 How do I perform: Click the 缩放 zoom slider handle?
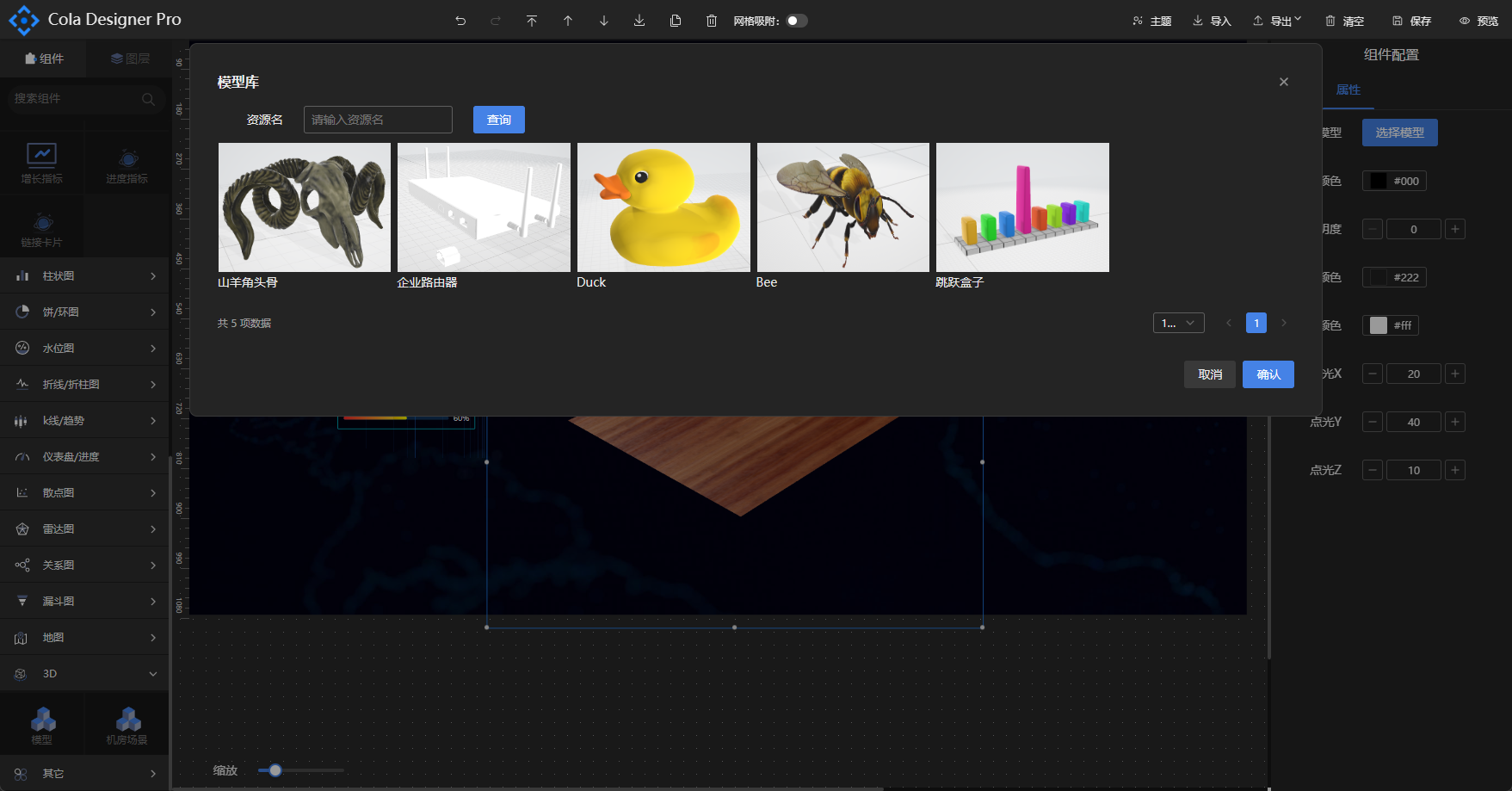[275, 770]
